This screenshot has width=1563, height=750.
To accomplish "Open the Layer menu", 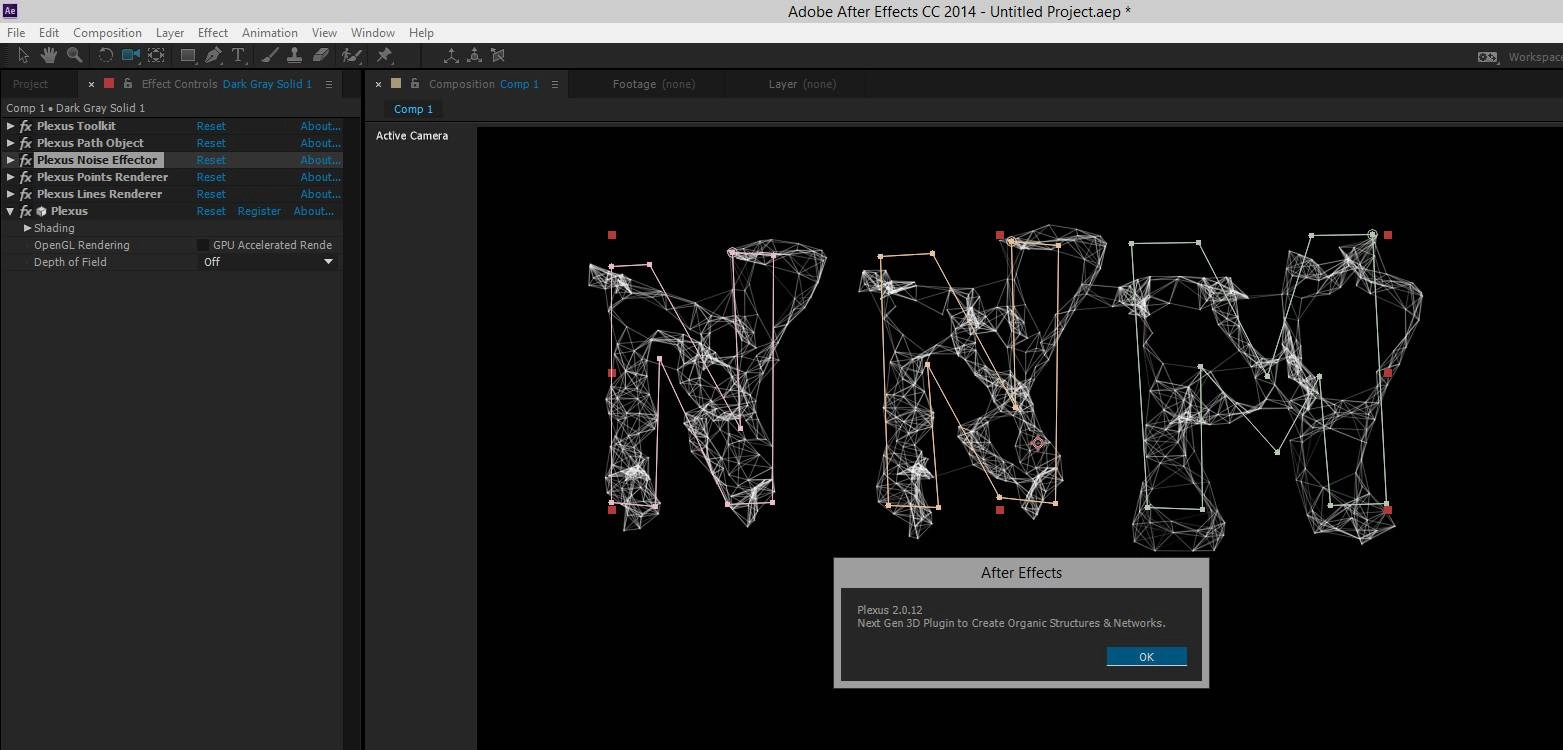I will [x=170, y=33].
